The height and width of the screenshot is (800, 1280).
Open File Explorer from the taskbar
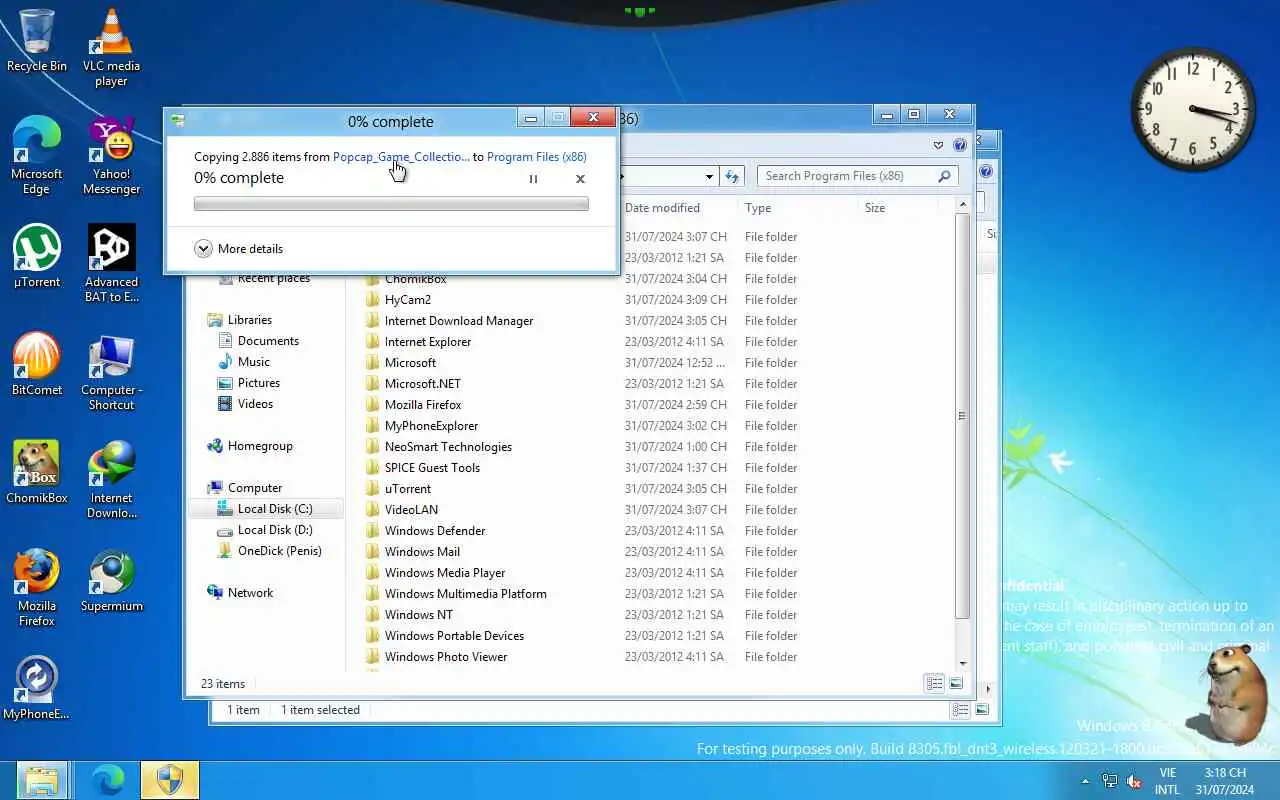pos(42,780)
